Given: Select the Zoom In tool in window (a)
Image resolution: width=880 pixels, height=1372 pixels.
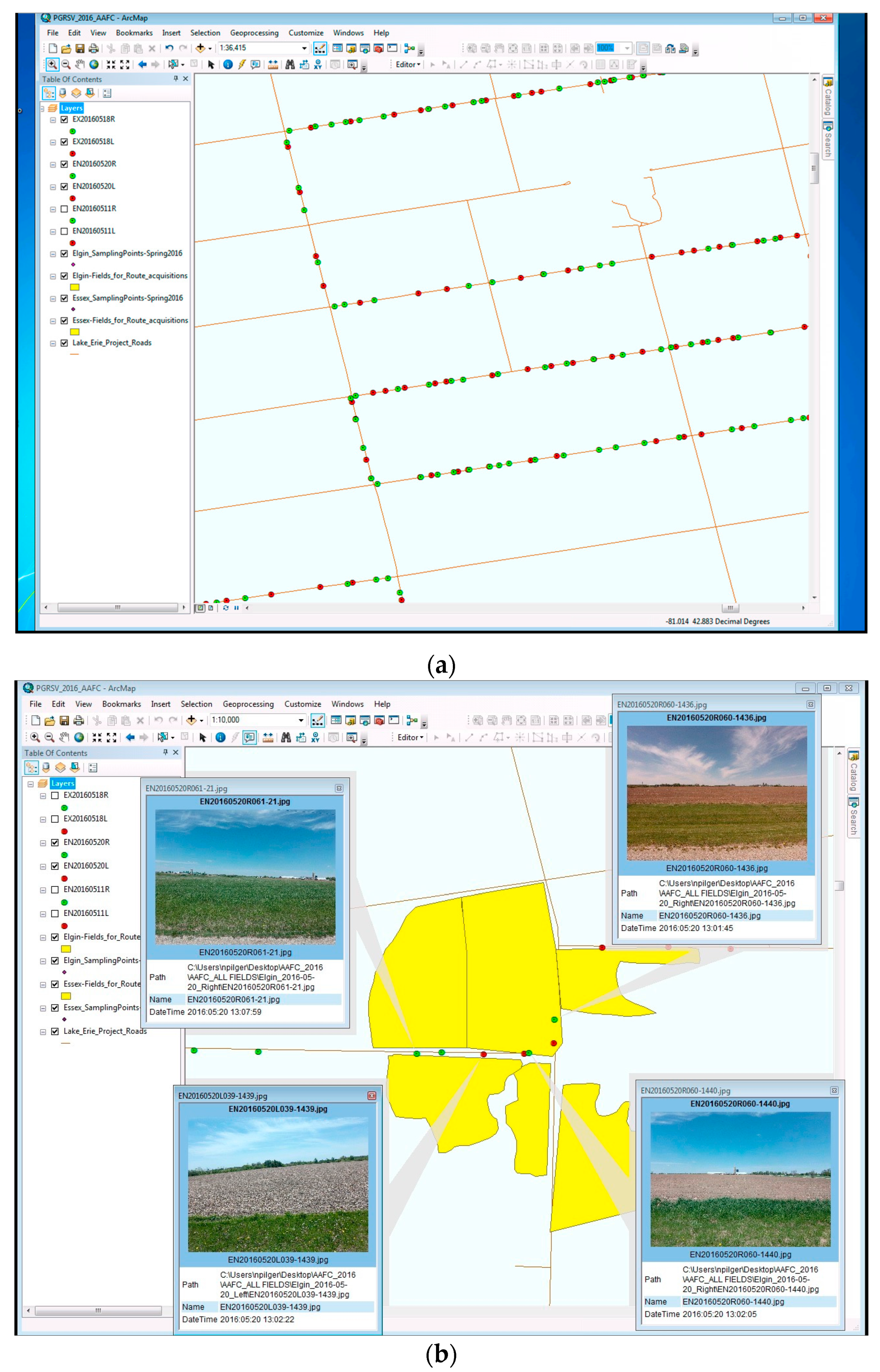Looking at the screenshot, I should (x=52, y=65).
